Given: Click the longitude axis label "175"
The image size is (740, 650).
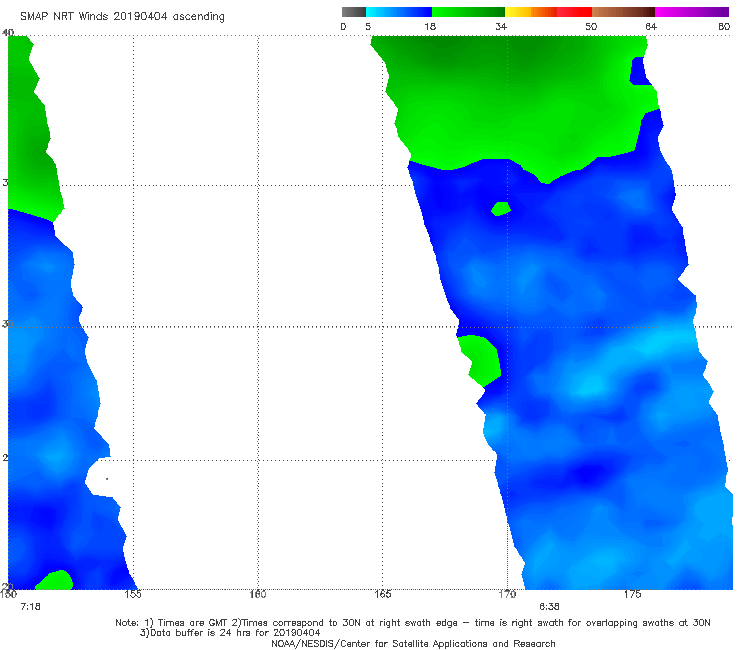Looking at the screenshot, I should click(x=632, y=594).
